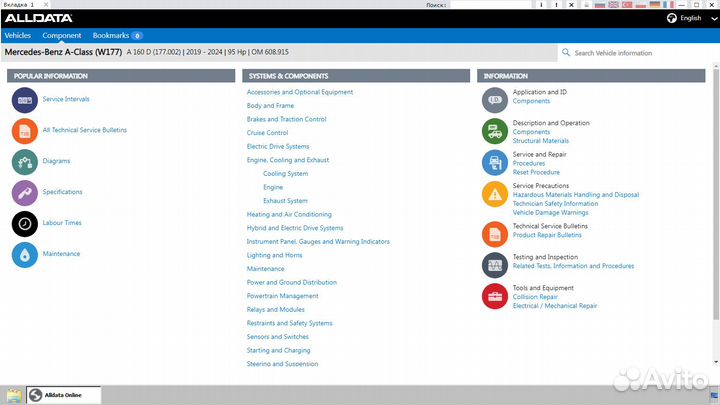Screen dimensions: 720x405
Task: Select the German flag language
Action: [655, 5]
